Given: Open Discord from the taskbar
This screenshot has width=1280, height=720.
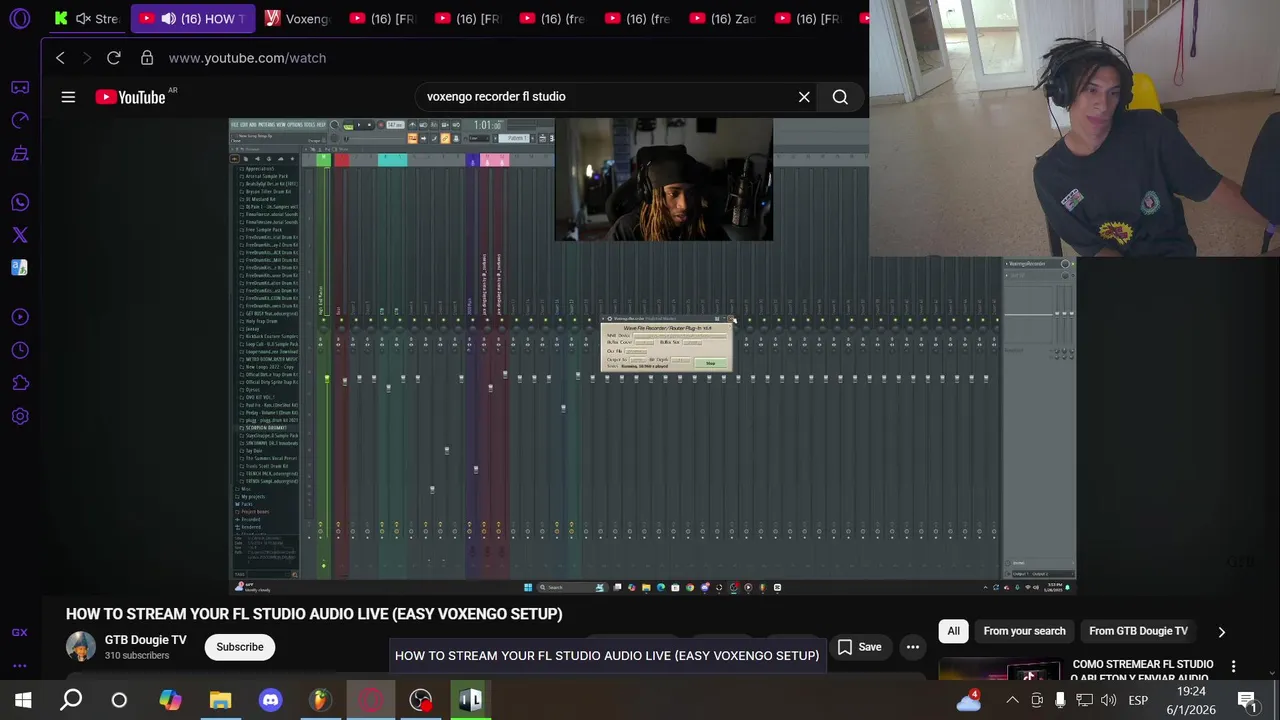Looking at the screenshot, I should 270,700.
